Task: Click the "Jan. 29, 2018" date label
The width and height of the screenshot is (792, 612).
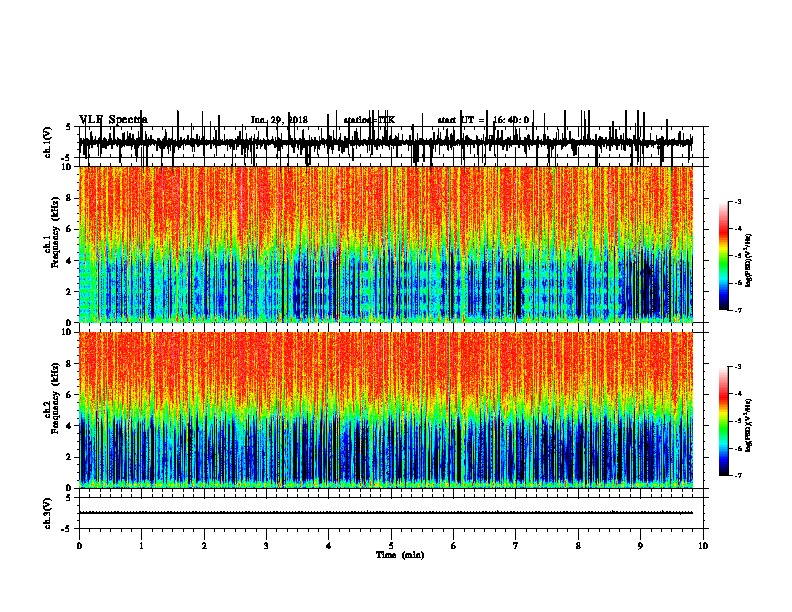Action: pyautogui.click(x=279, y=120)
